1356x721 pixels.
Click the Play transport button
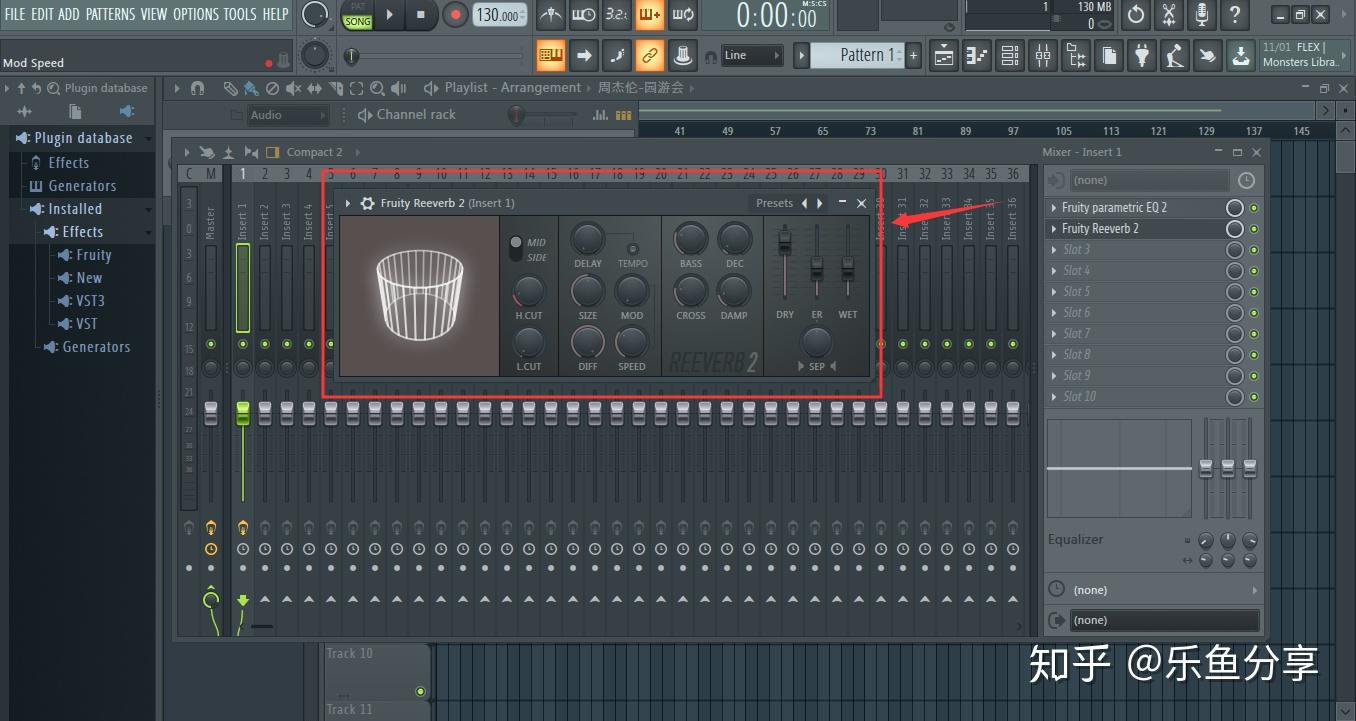389,15
